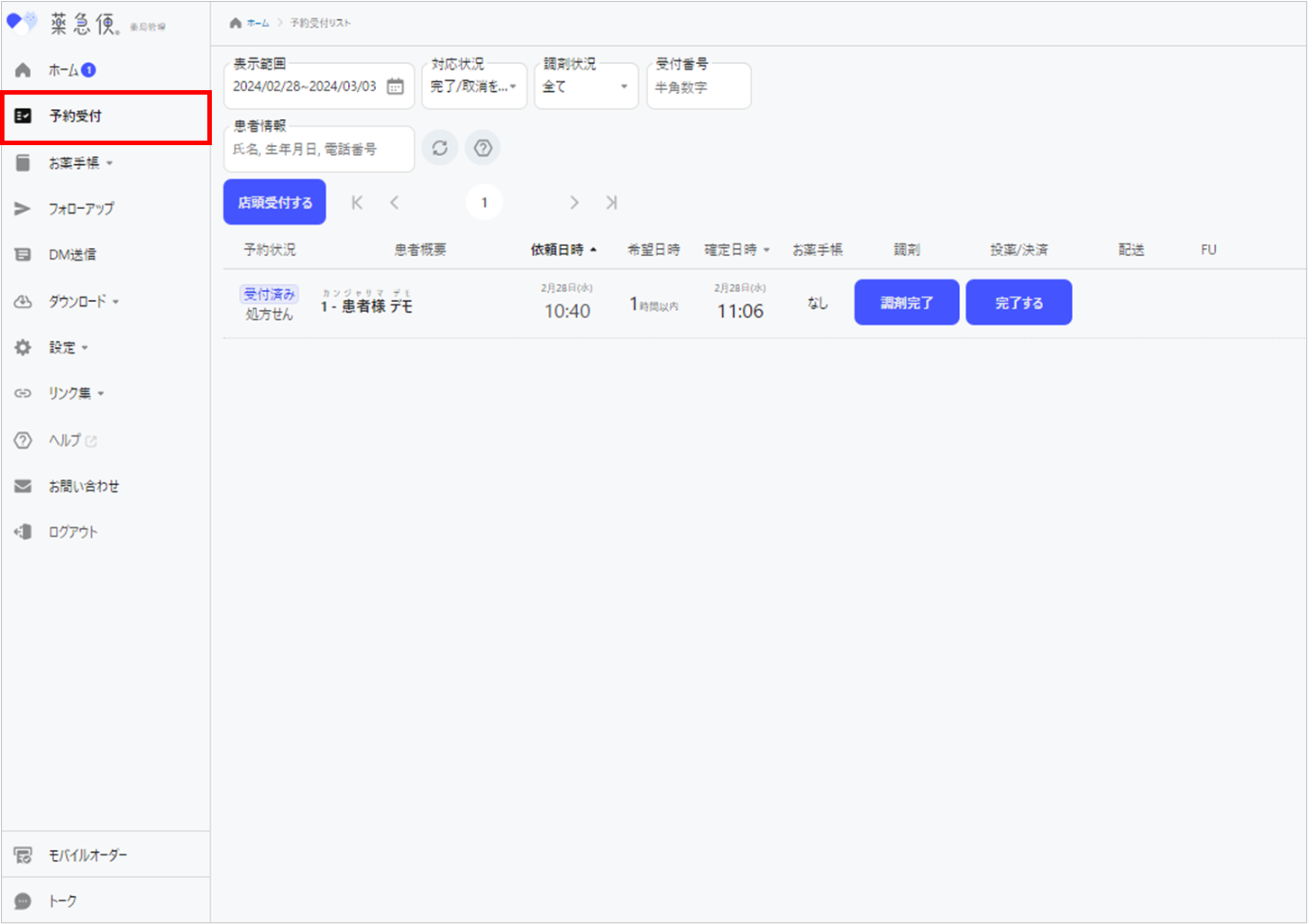Expand the 設定 sidebar menu
This screenshot has width=1308, height=924.
[x=69, y=348]
